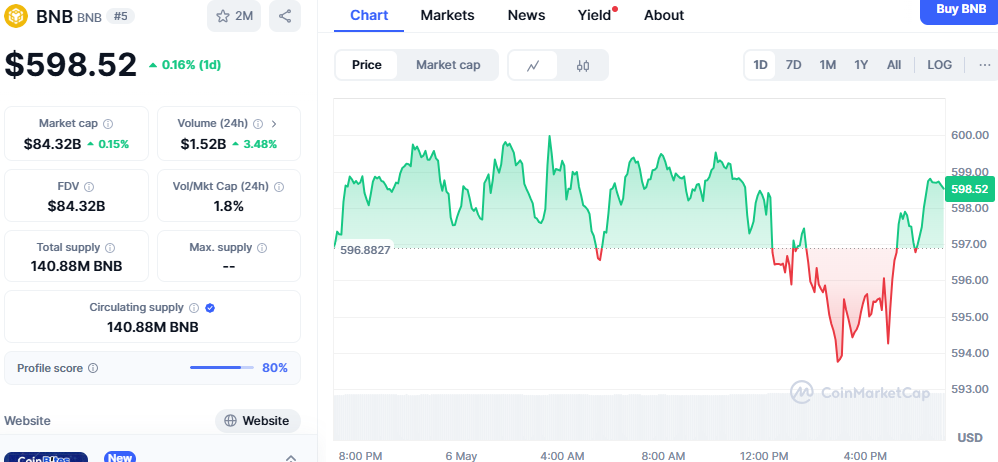This screenshot has height=462, width=998.
Task: Click the FDV info icon
Action: (89, 187)
